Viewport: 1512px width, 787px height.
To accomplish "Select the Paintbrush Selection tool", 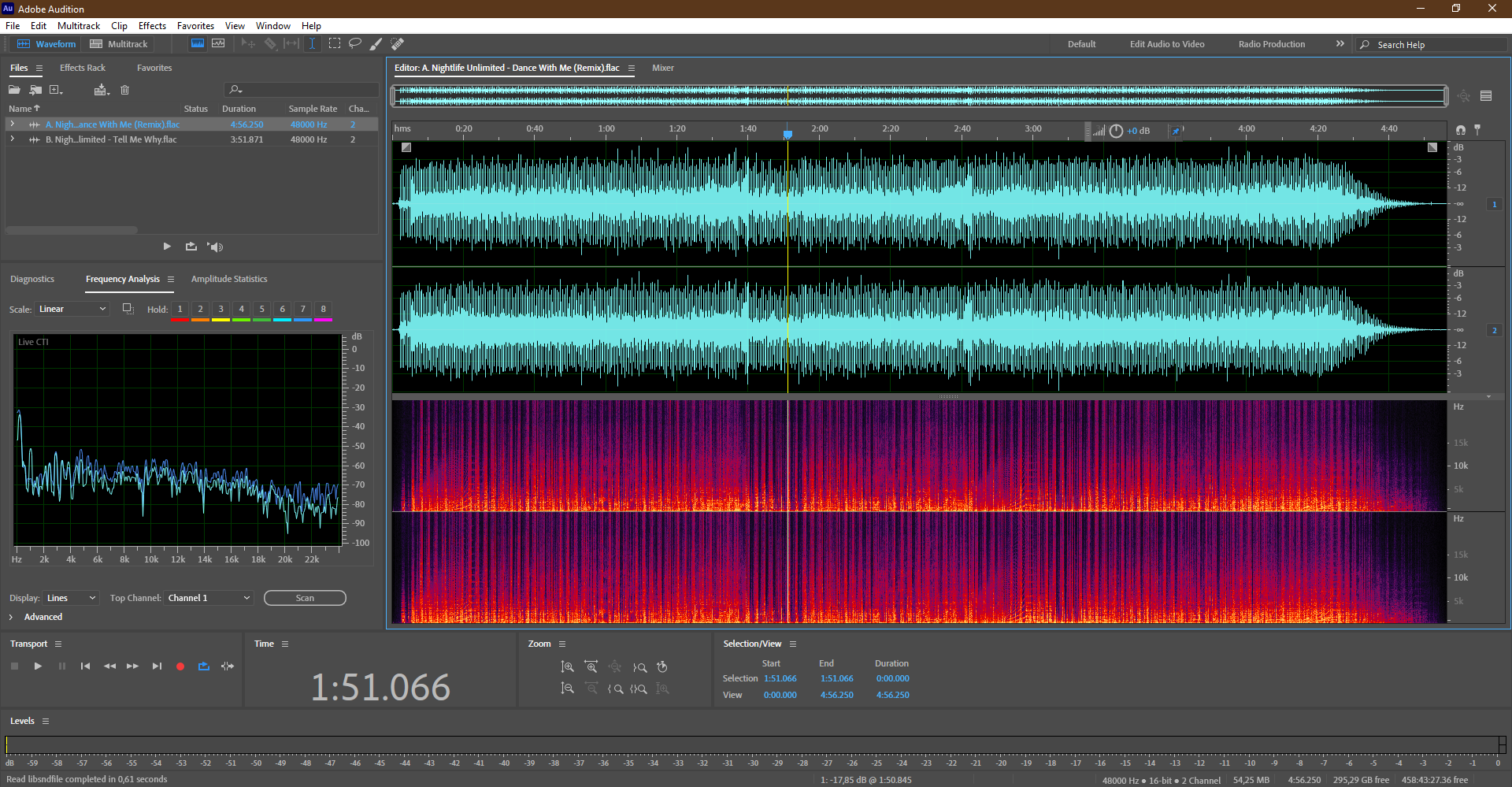I will point(376,44).
